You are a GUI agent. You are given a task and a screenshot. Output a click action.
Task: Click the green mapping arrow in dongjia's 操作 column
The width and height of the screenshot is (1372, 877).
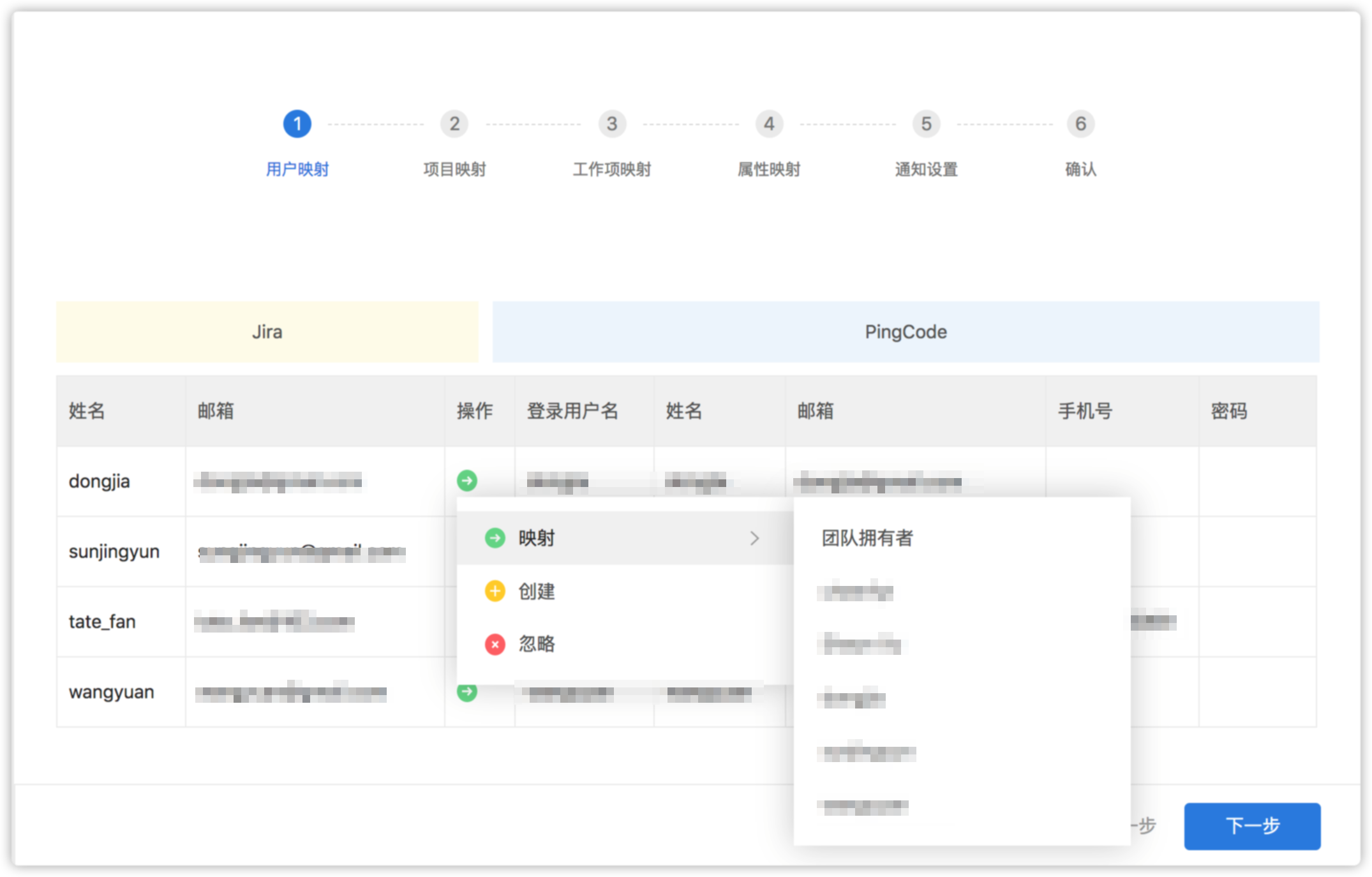click(466, 481)
